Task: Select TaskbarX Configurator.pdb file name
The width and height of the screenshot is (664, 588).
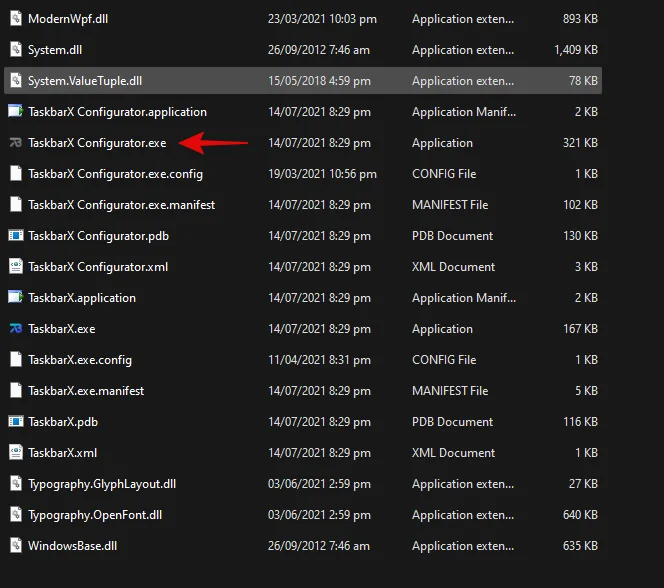Action: (x=98, y=236)
